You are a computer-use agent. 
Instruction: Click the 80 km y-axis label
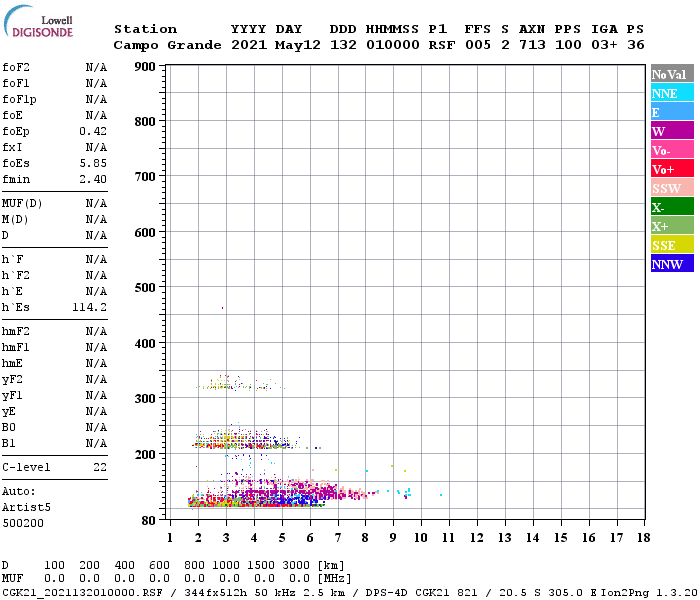[149, 521]
